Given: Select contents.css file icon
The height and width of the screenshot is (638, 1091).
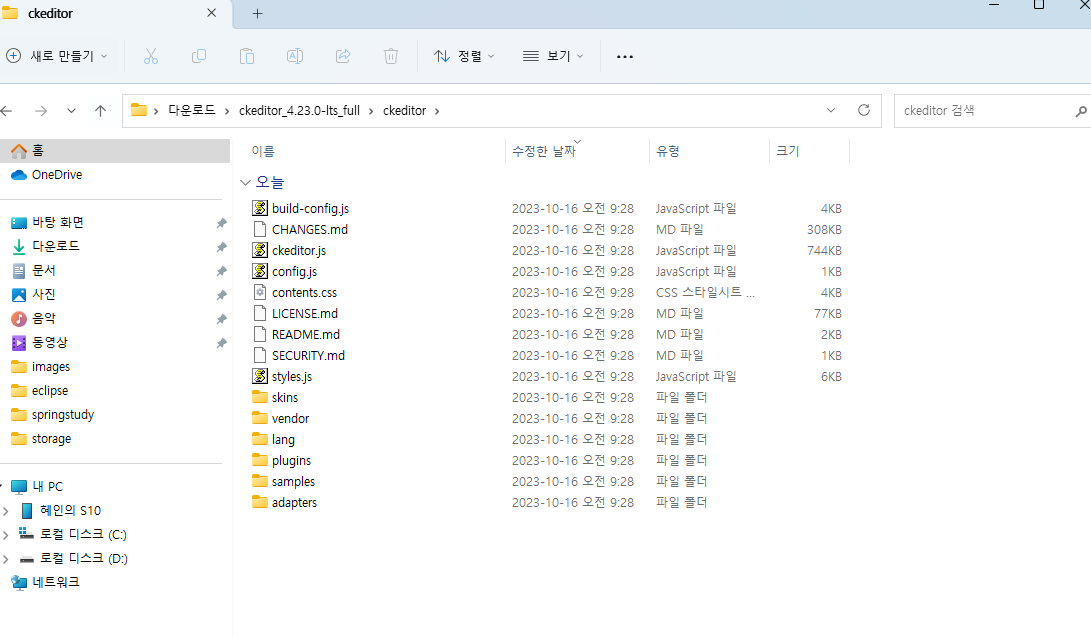Looking at the screenshot, I should point(260,292).
